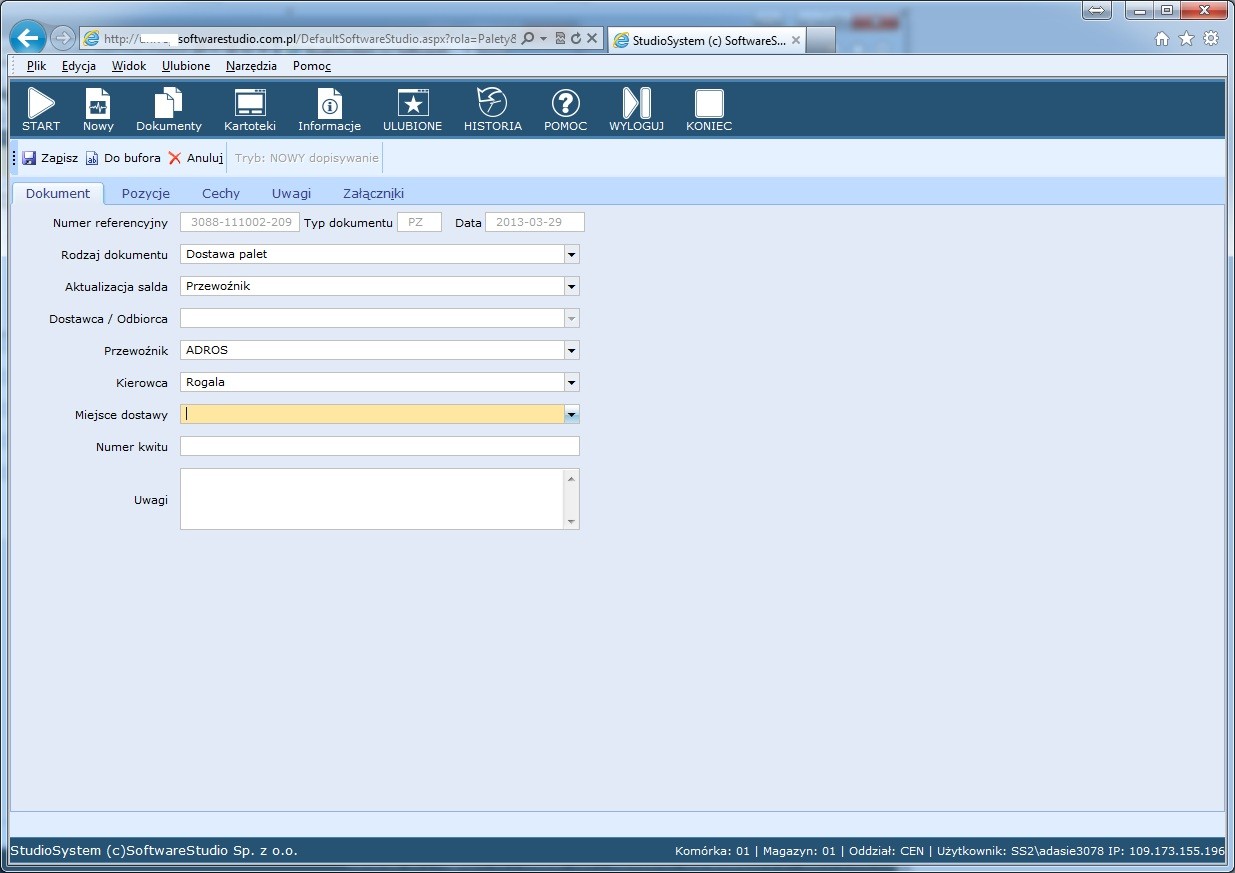Open the ULUBIONE favorites icon

click(412, 110)
